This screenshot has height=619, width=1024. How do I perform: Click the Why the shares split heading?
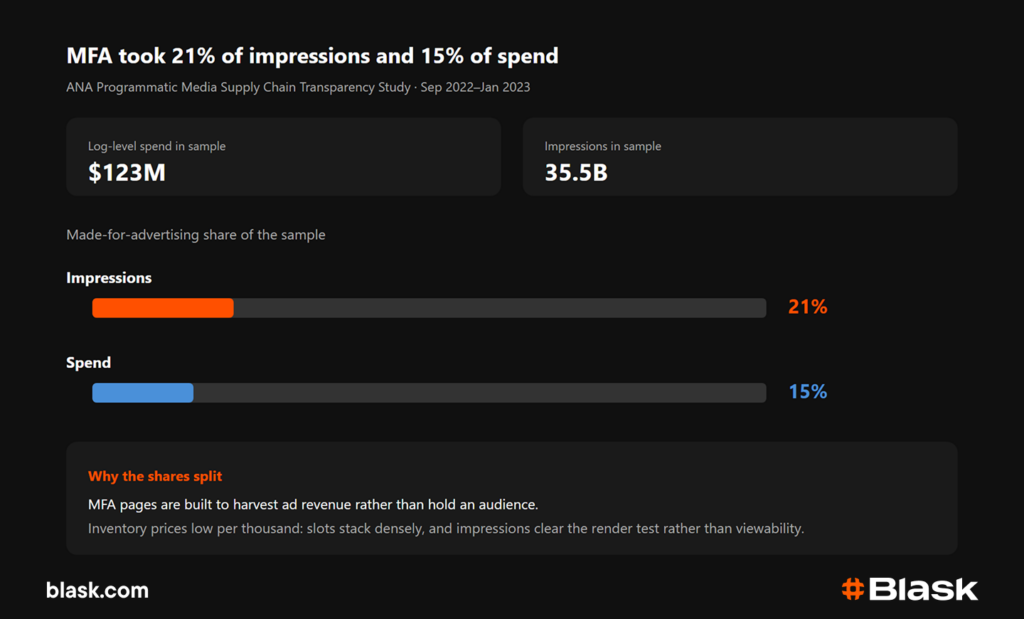(x=155, y=476)
